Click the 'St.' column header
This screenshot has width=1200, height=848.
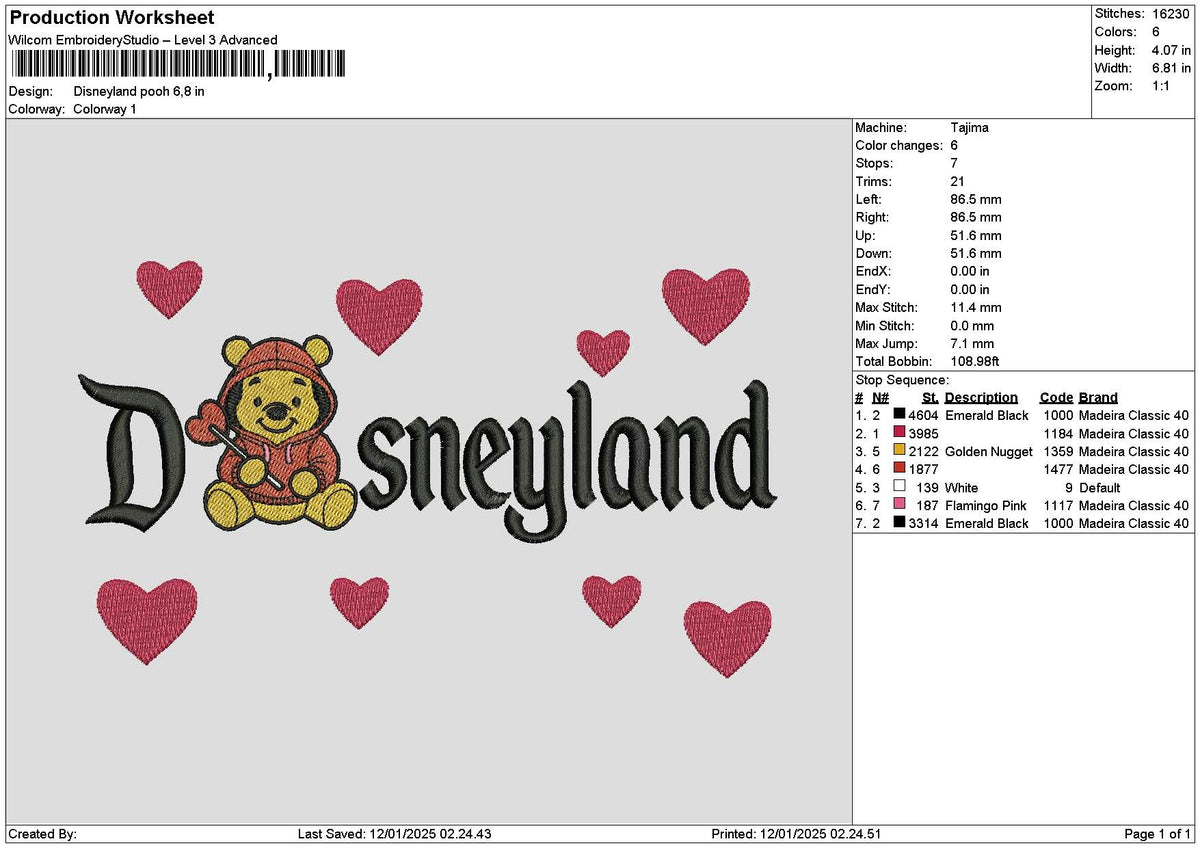coord(930,398)
